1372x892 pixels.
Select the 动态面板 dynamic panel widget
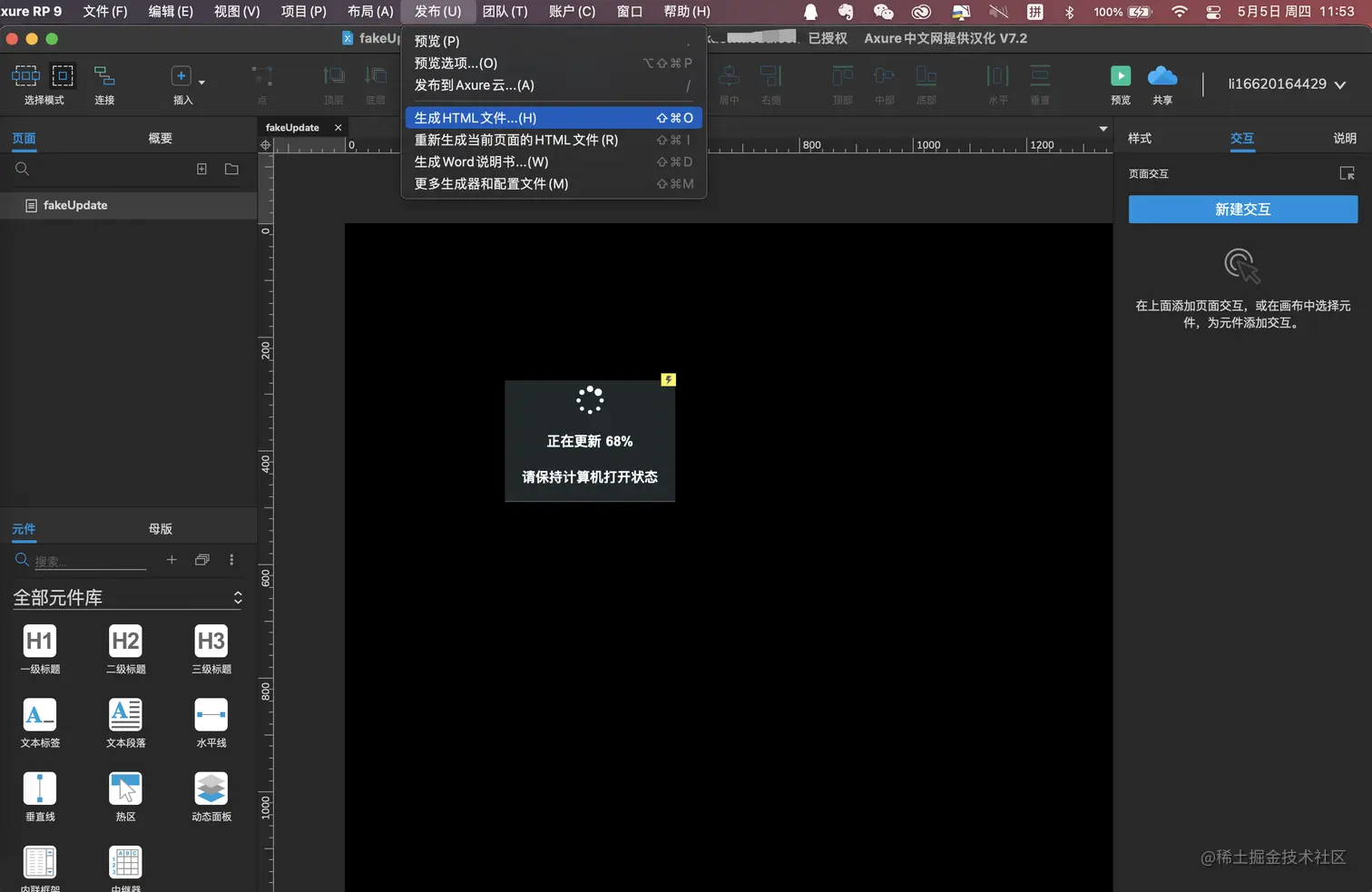[211, 796]
